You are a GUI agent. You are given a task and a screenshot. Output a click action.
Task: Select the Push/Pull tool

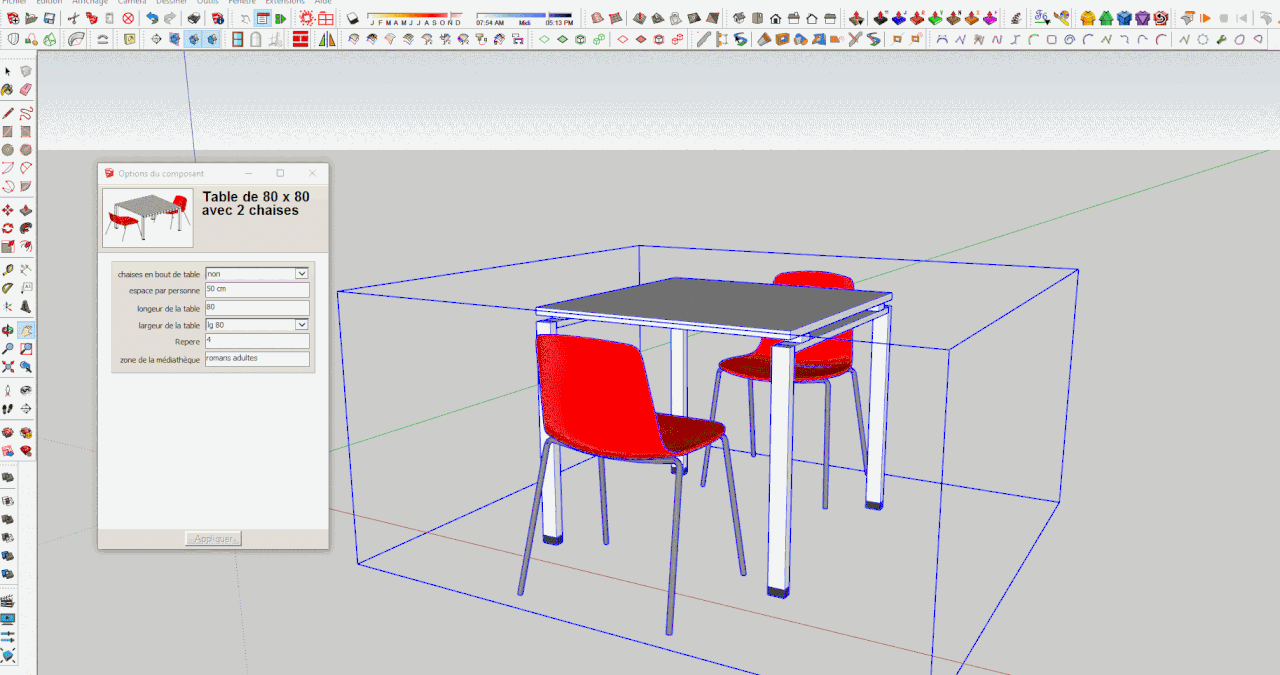pos(26,210)
